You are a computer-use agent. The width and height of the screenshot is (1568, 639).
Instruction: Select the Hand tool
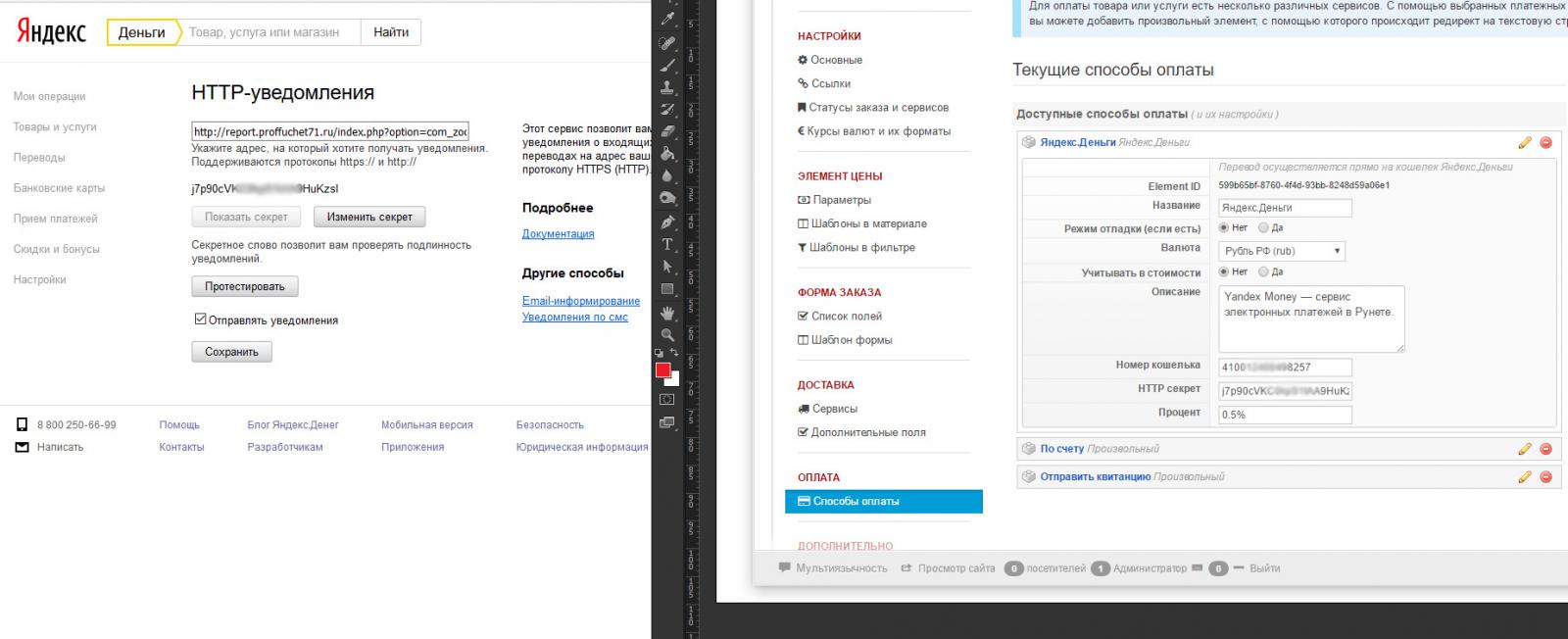click(667, 313)
